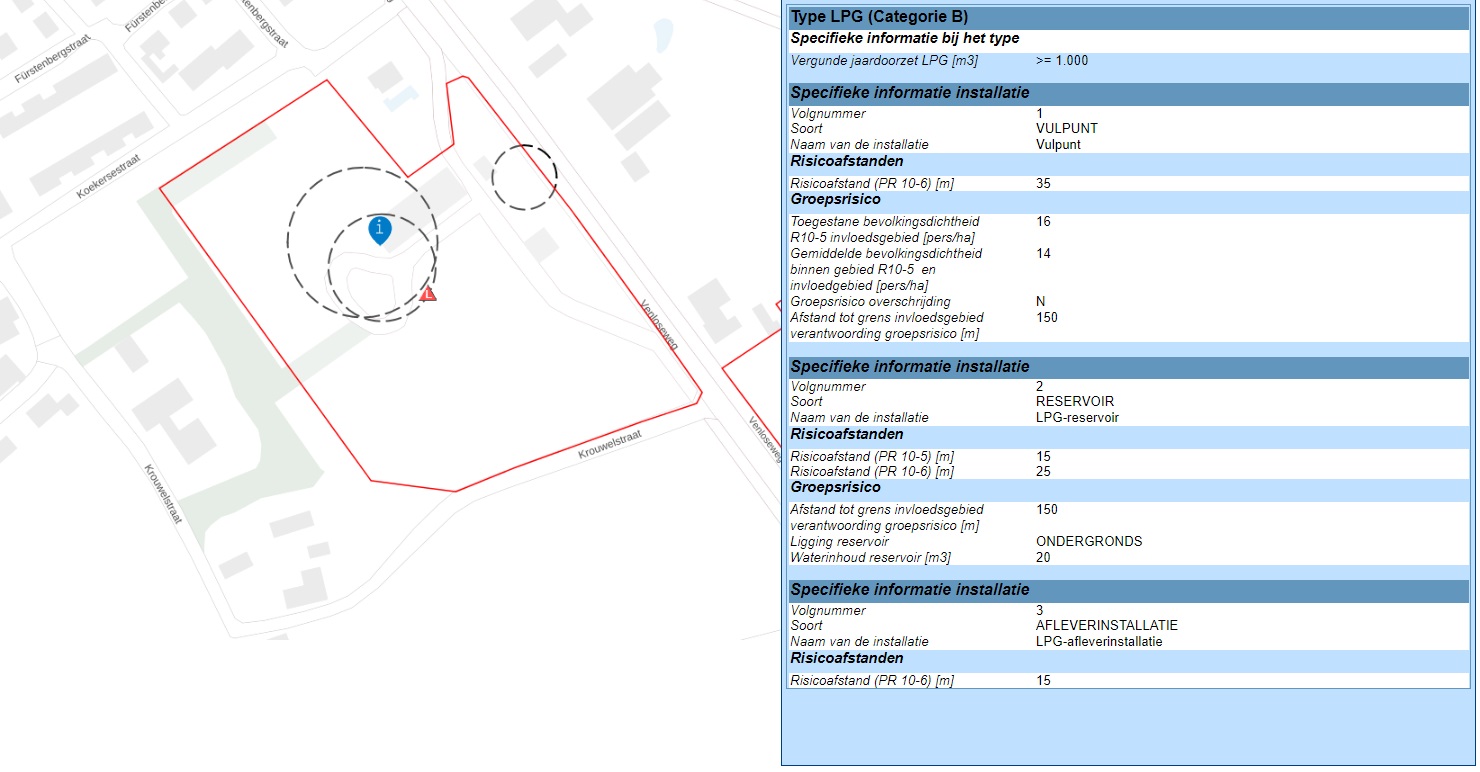The height and width of the screenshot is (772, 1480).
Task: Click the 'Groepsrisico overschrijding' label
Action: pos(870,302)
